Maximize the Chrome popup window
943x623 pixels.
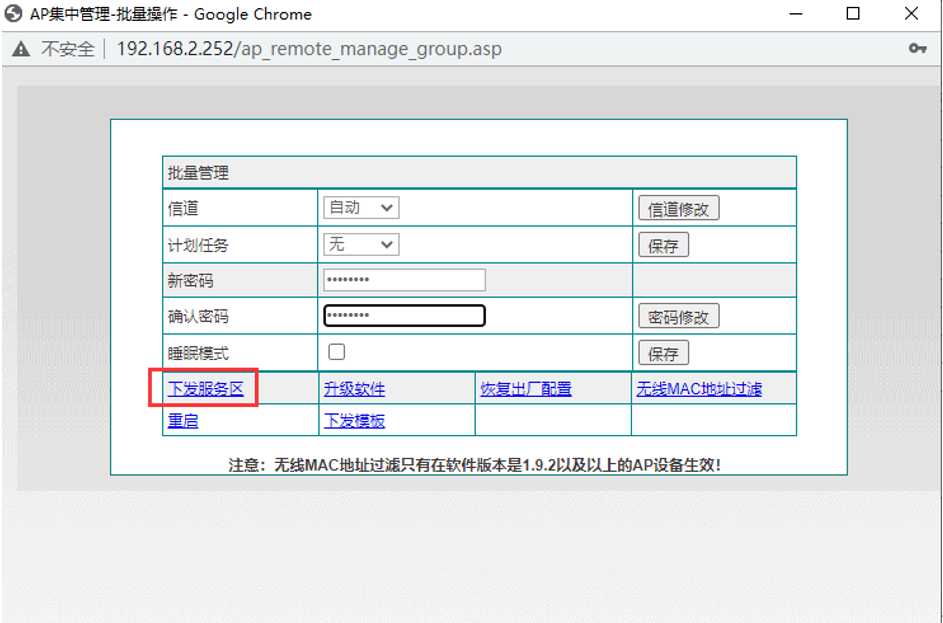click(853, 14)
